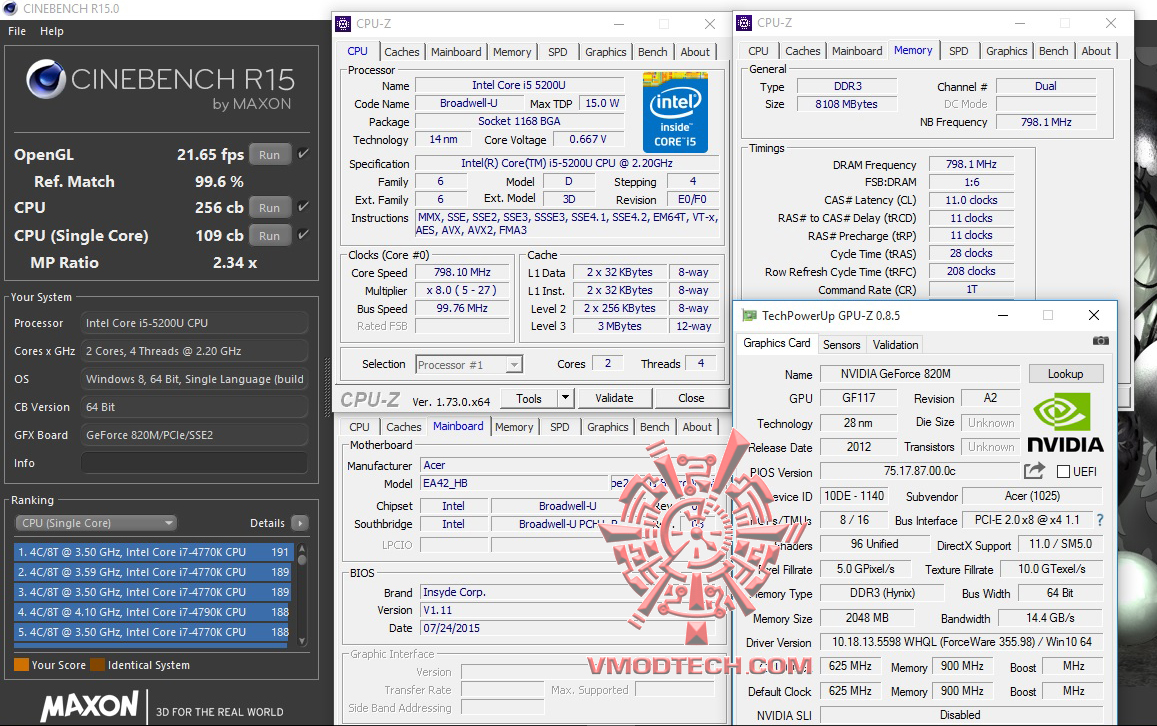Click the GPU-Z camera screenshot icon

(x=1100, y=341)
